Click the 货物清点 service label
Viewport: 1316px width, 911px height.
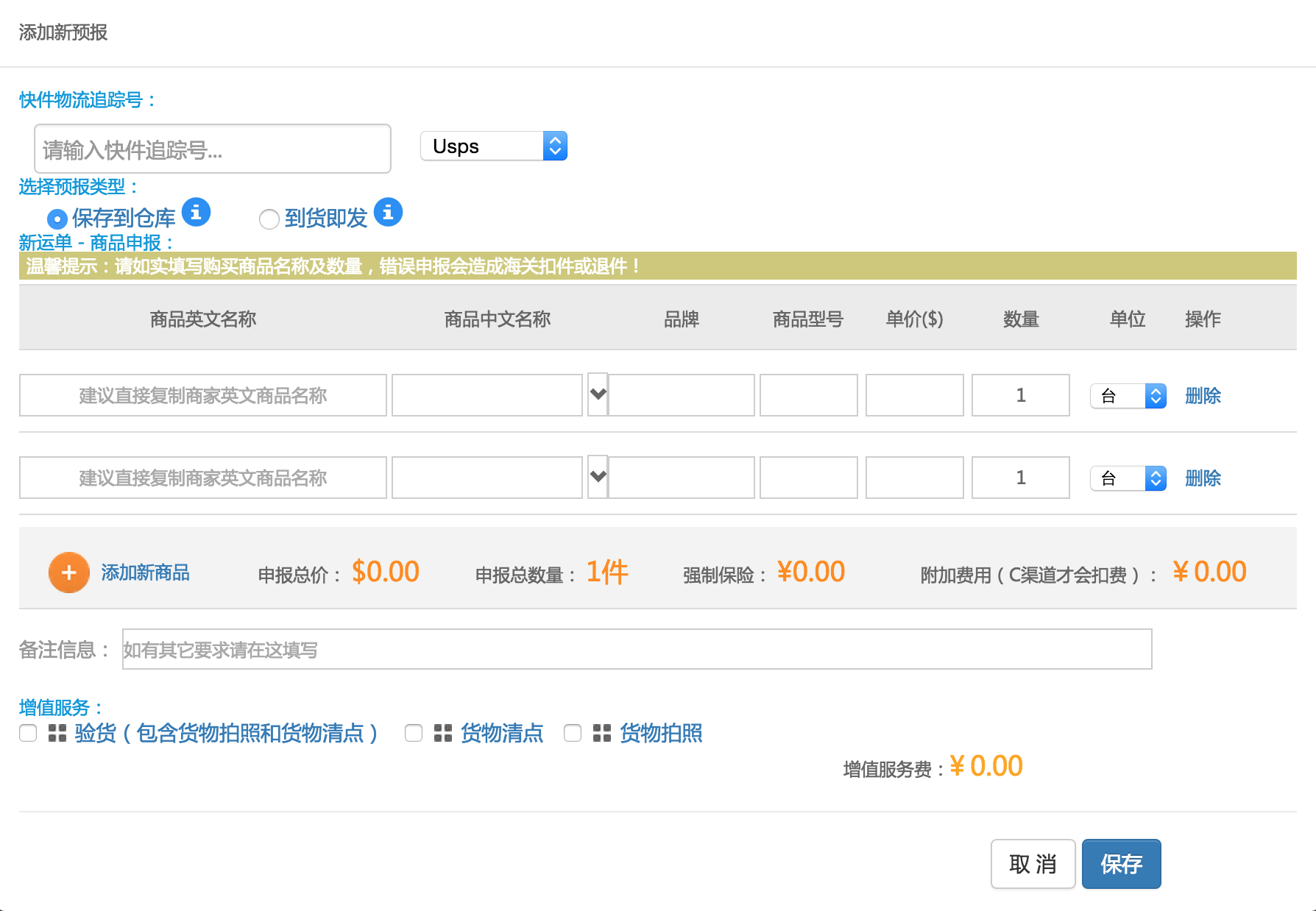(x=502, y=733)
